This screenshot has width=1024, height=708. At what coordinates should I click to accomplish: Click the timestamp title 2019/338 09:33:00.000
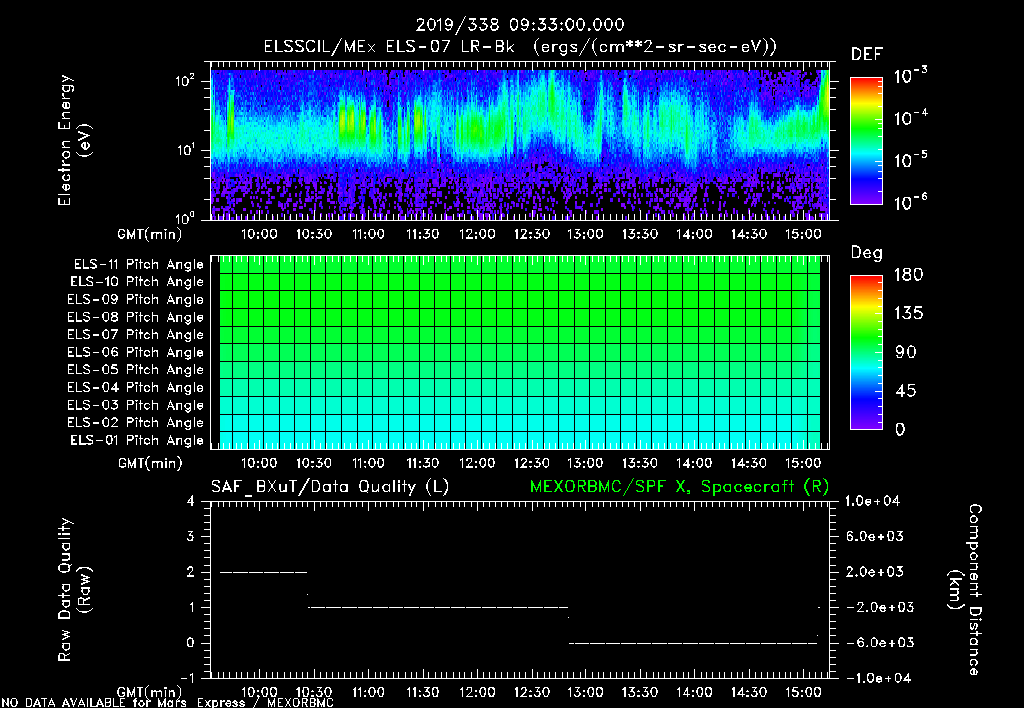520,25
